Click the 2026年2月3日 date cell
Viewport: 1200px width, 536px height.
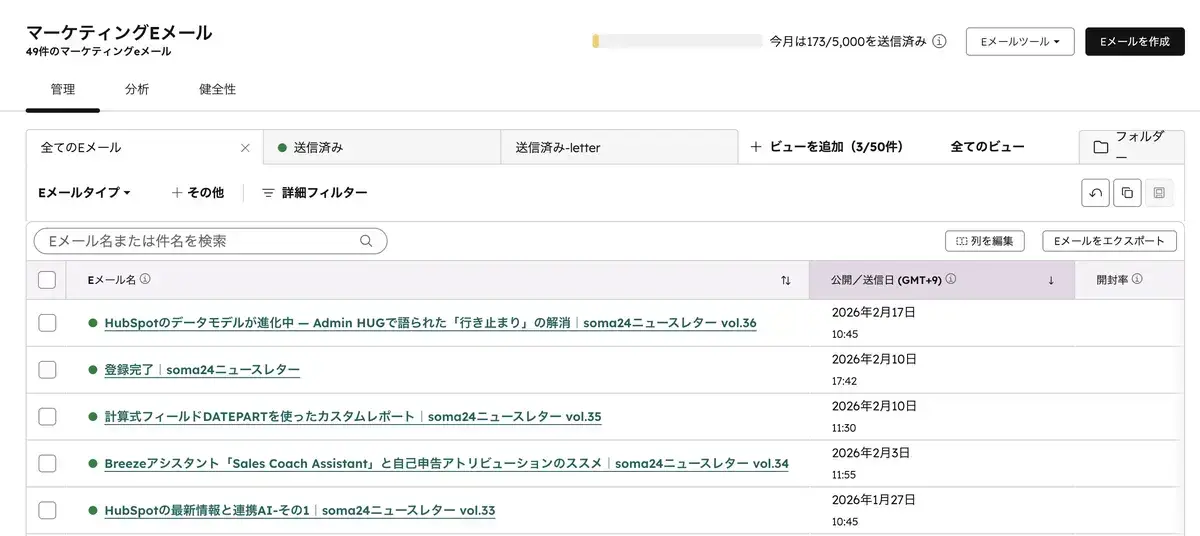coord(941,464)
